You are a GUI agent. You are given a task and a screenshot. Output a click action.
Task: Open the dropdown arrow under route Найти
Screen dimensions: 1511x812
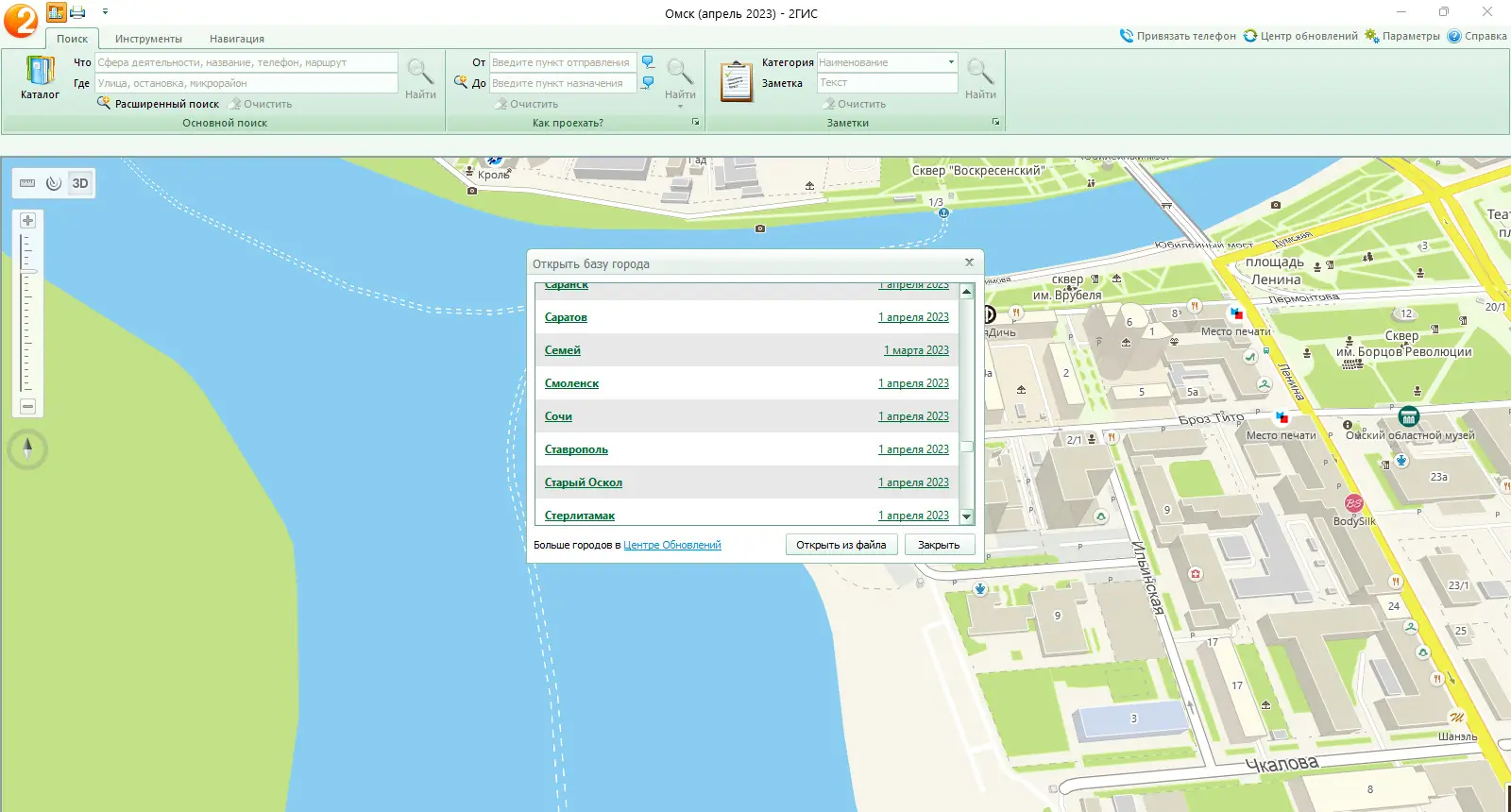(680, 107)
